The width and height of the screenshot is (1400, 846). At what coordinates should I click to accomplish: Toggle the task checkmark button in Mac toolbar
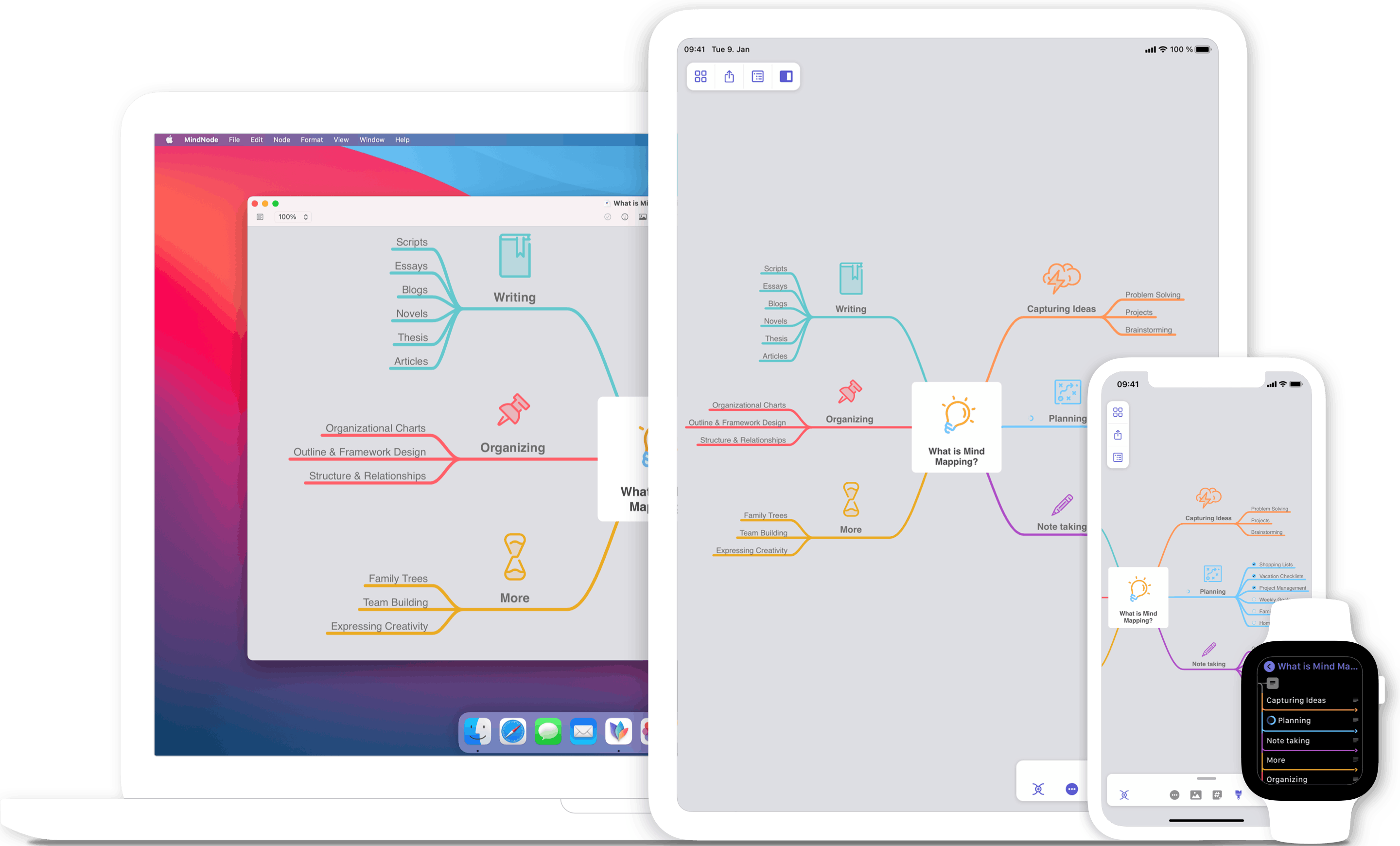pos(607,217)
